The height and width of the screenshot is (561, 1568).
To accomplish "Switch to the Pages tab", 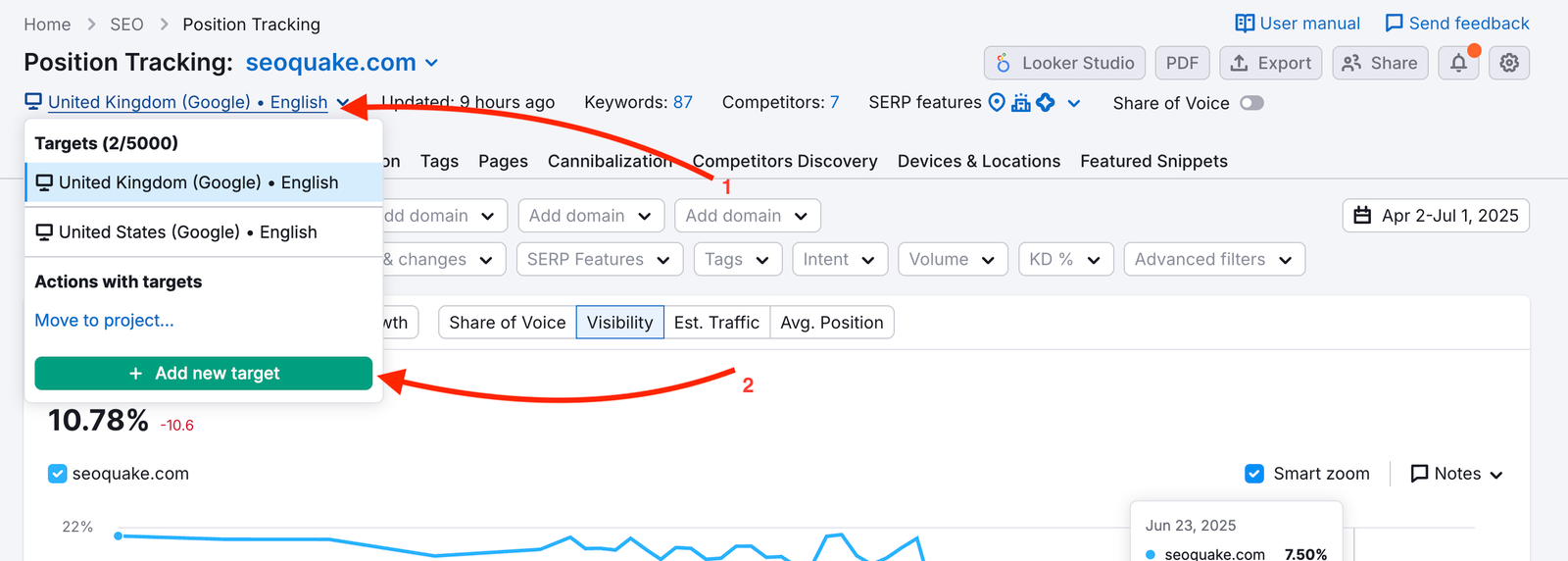I will [x=503, y=162].
